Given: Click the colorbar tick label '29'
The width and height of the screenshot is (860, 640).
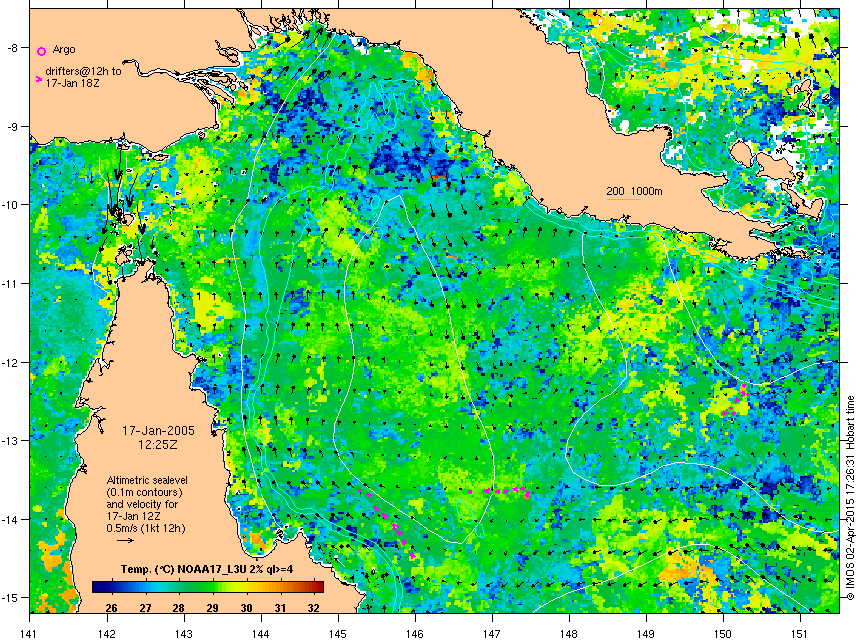Looking at the screenshot, I should 212,608.
